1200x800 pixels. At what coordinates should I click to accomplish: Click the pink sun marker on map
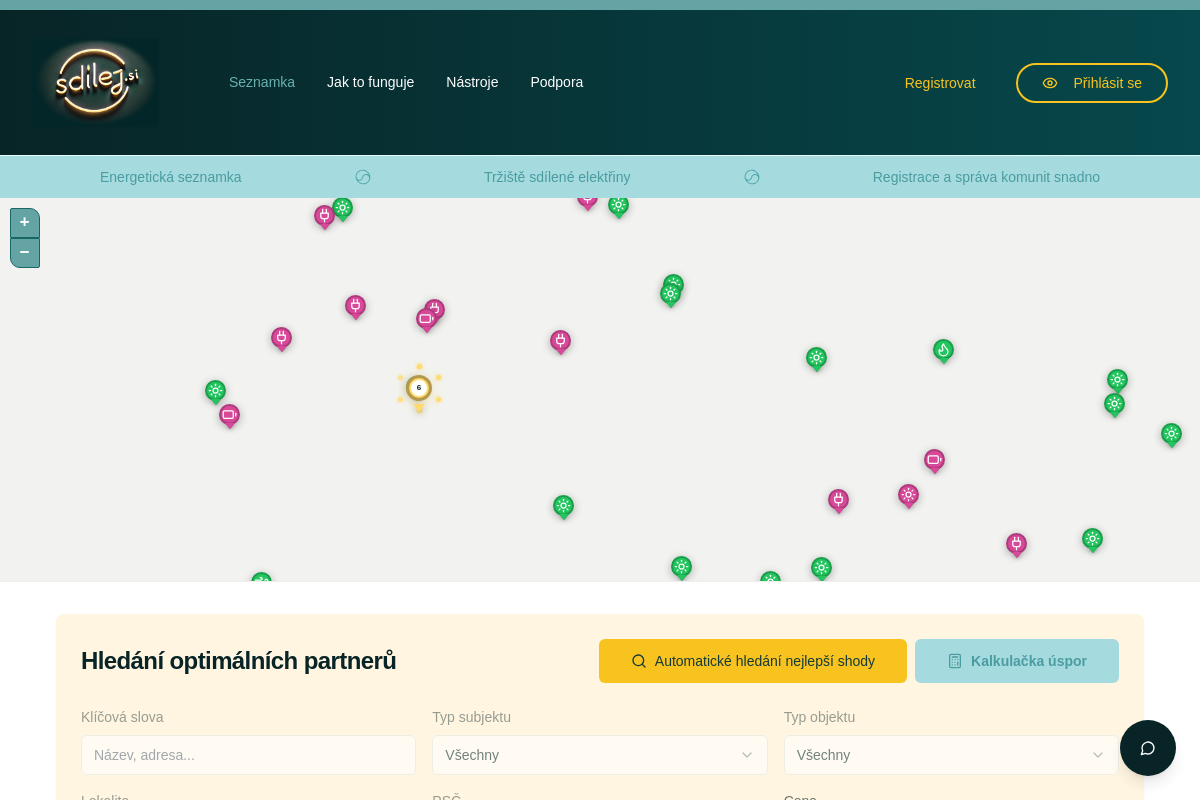click(x=908, y=495)
